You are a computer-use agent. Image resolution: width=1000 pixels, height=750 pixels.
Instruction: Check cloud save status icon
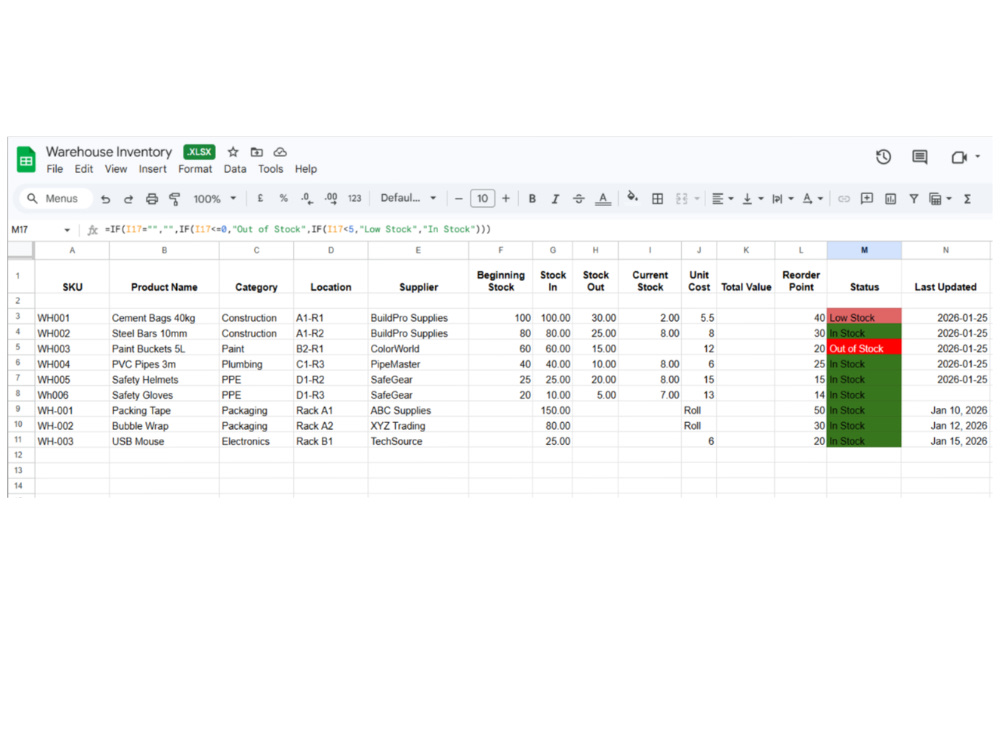point(279,152)
